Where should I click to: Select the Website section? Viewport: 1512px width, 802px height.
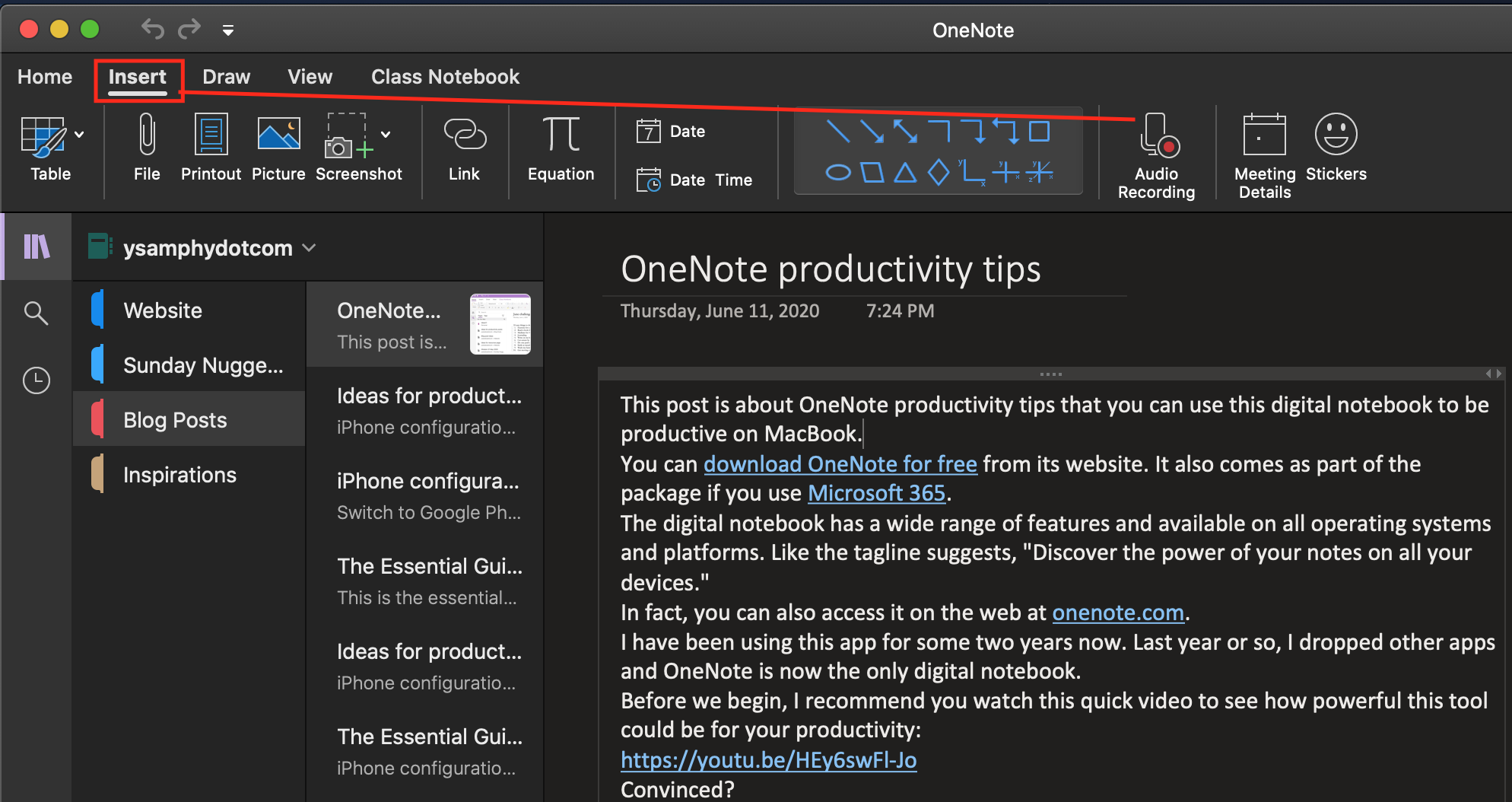(x=189, y=310)
